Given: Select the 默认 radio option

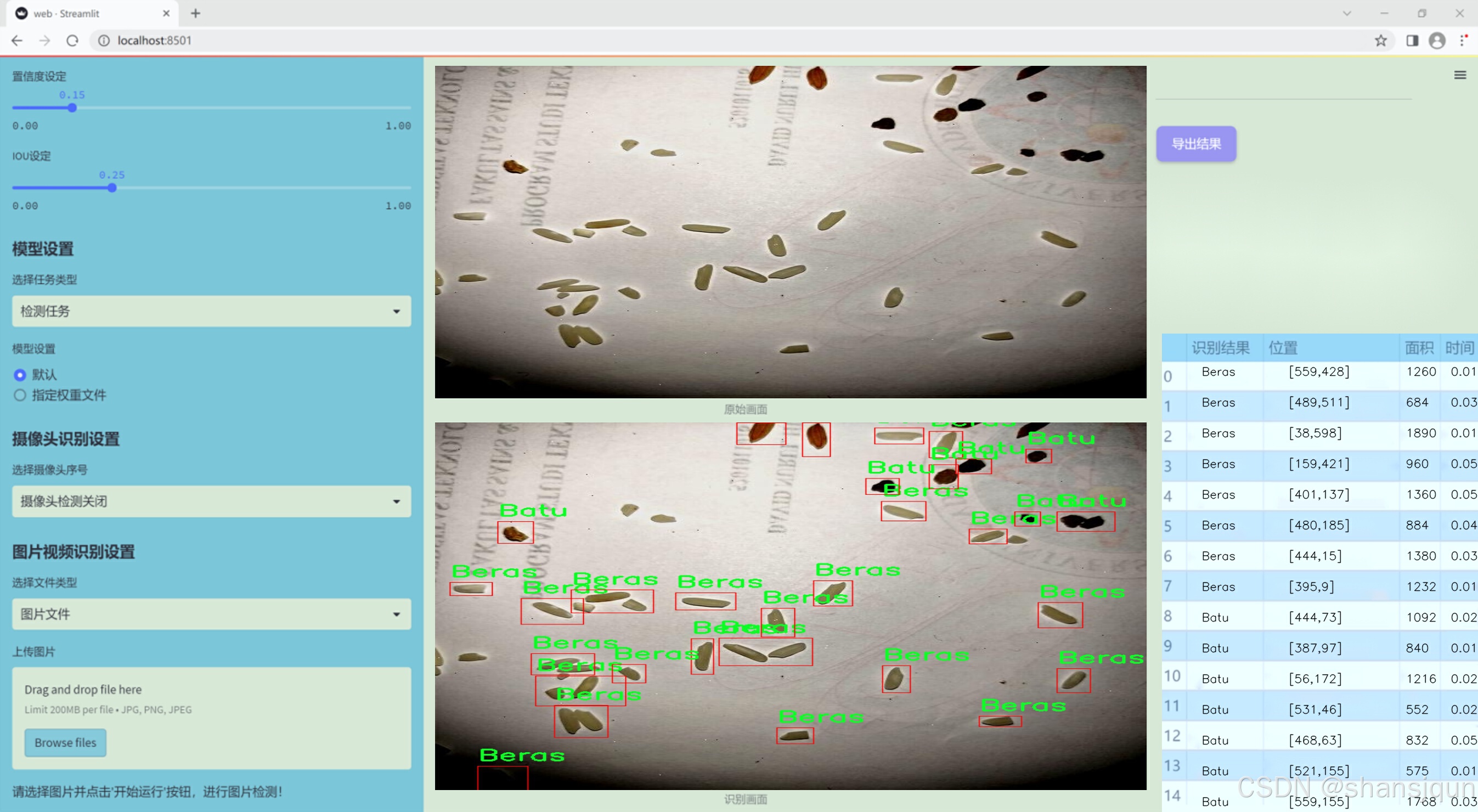Looking at the screenshot, I should point(20,375).
